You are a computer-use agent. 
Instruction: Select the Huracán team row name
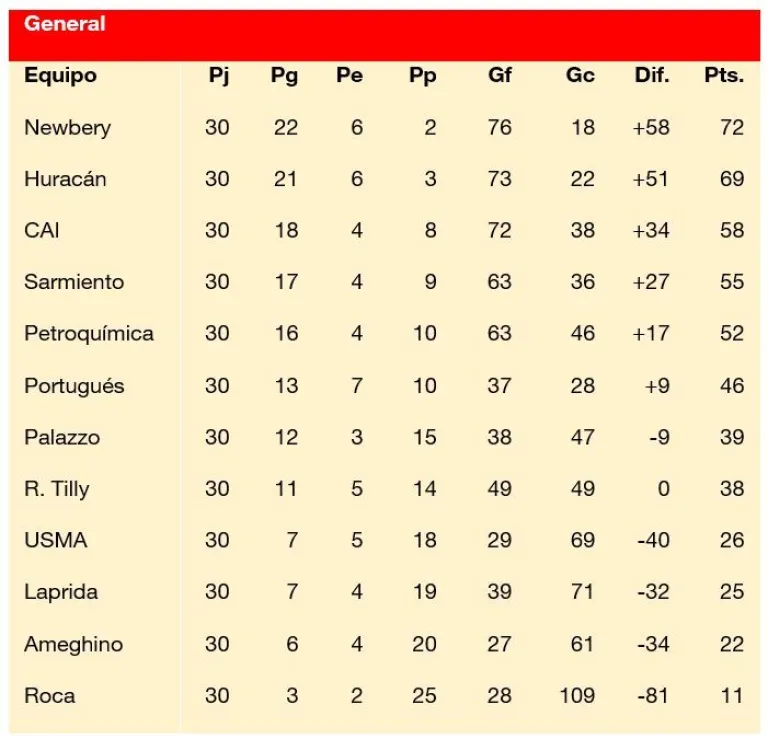pyautogui.click(x=65, y=179)
